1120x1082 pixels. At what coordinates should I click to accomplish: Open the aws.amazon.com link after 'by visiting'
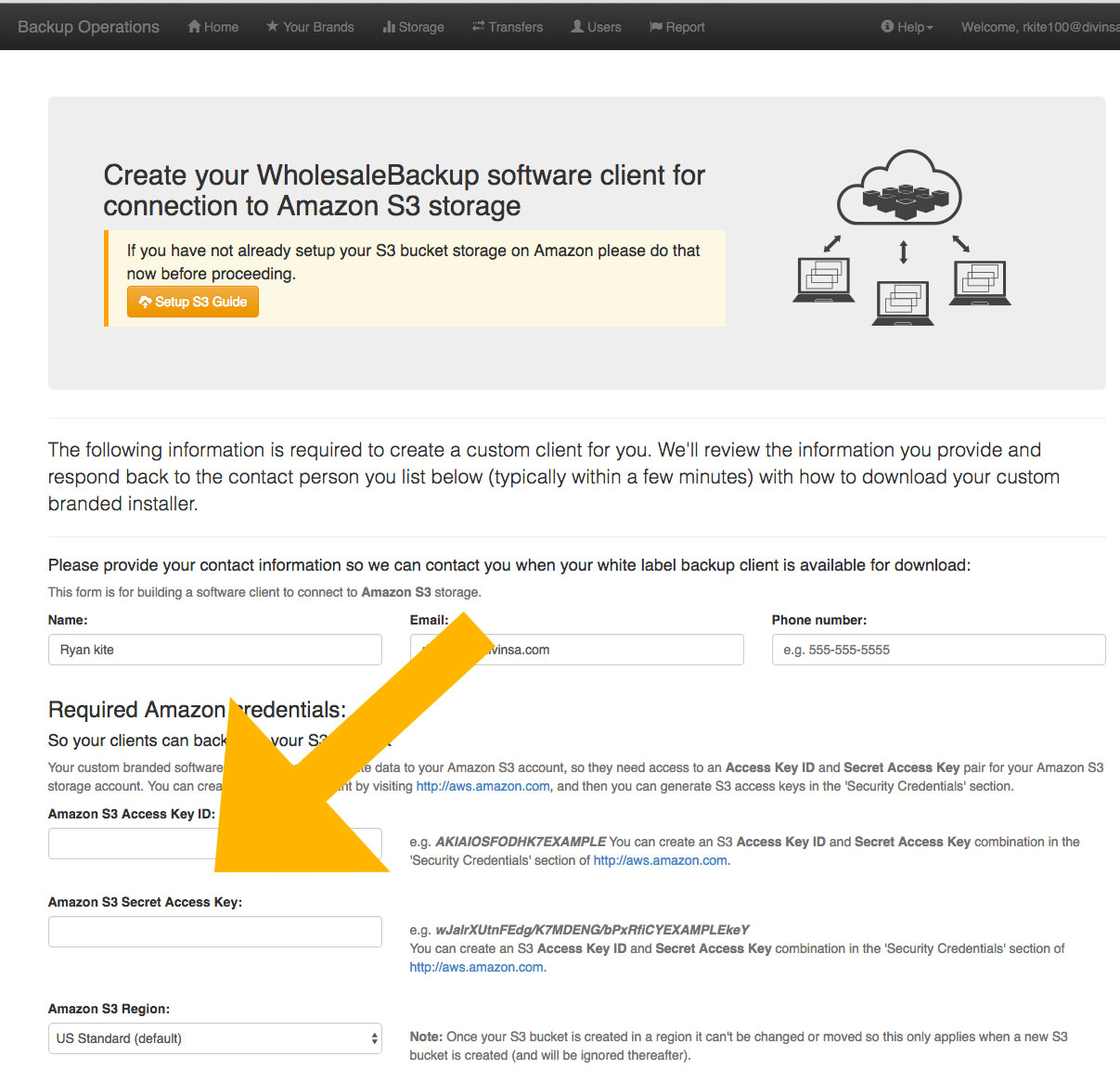[483, 786]
